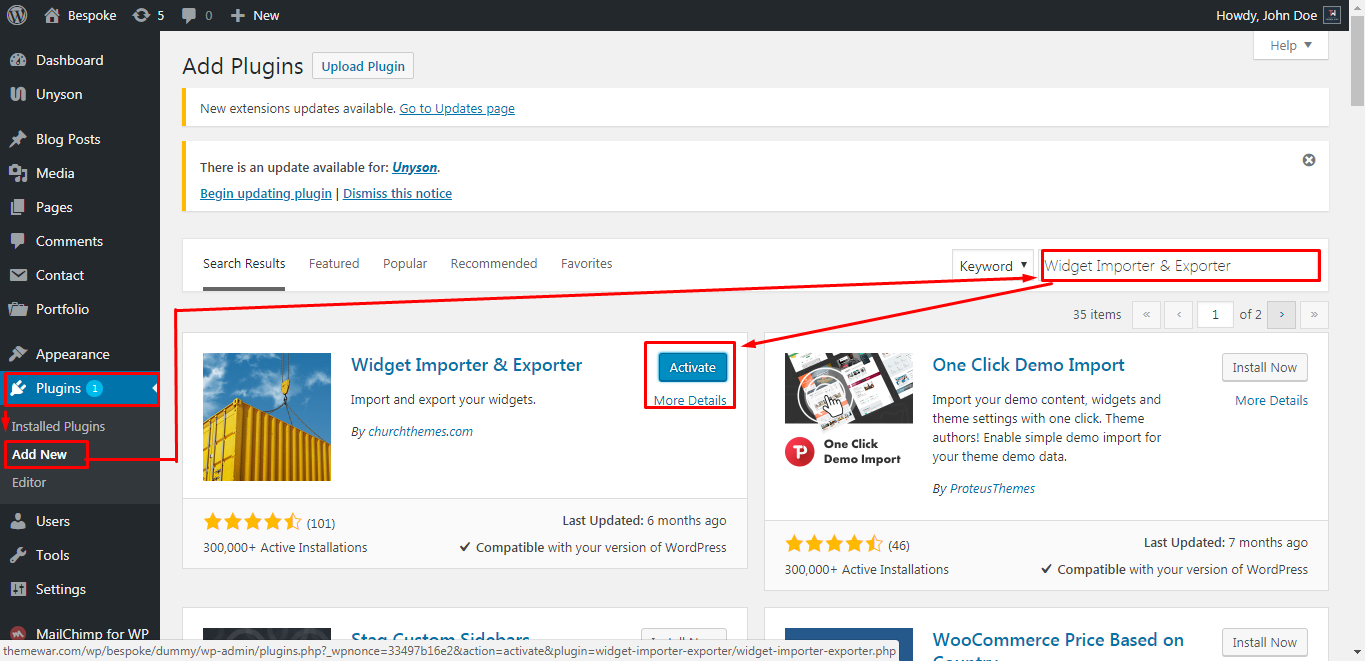Screen dimensions: 1365x661
Task: Follow the Go to Updates page link
Action: point(457,108)
